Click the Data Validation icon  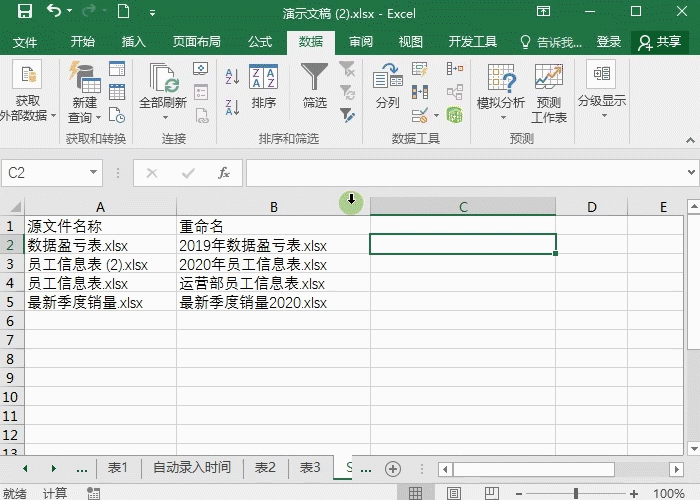[x=420, y=116]
